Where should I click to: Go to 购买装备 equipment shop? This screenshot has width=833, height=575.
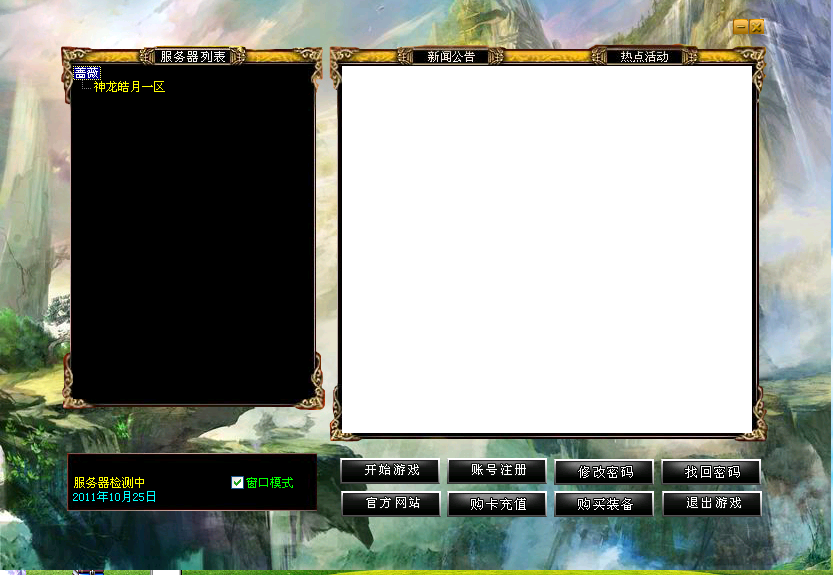604,504
